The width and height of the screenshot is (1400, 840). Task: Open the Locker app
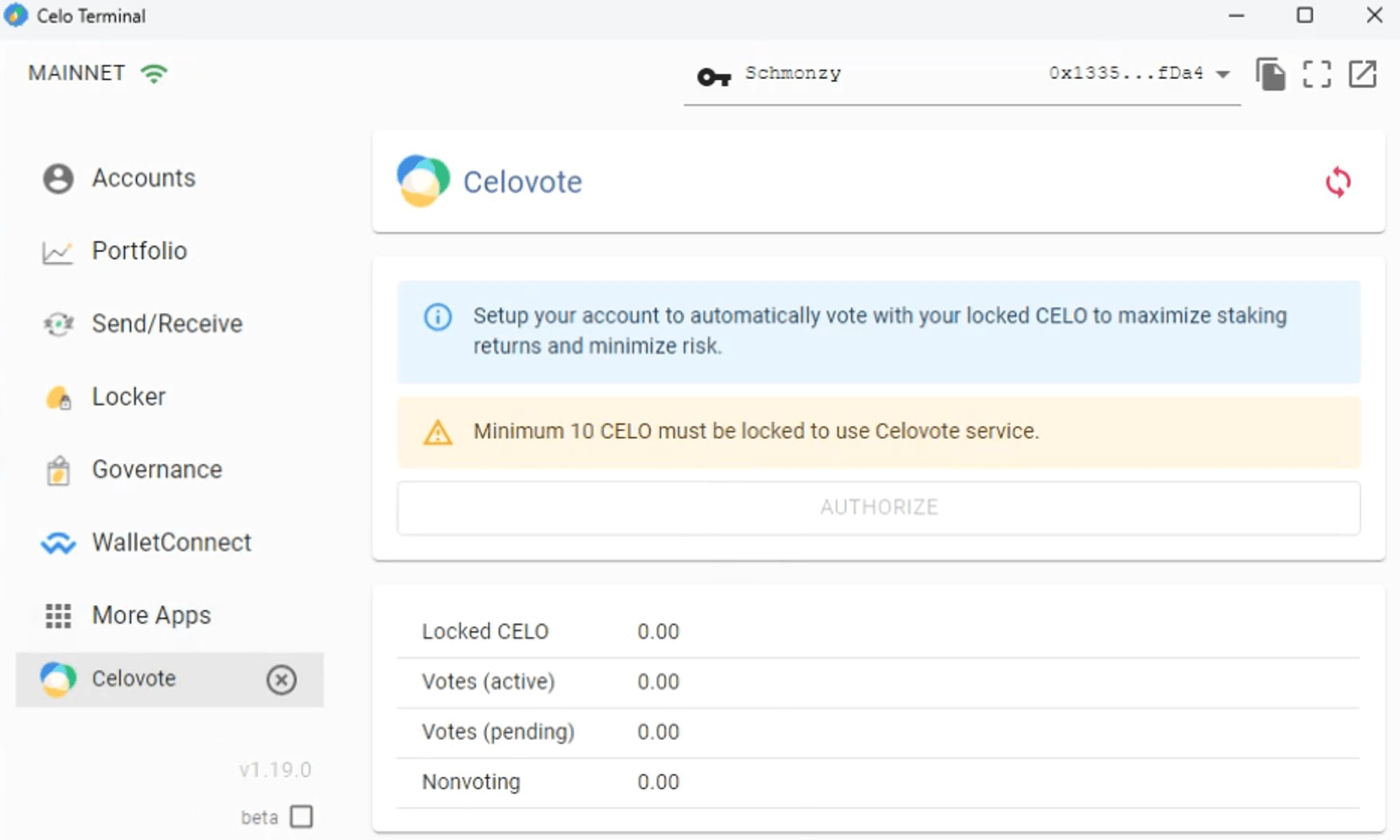pos(169,397)
